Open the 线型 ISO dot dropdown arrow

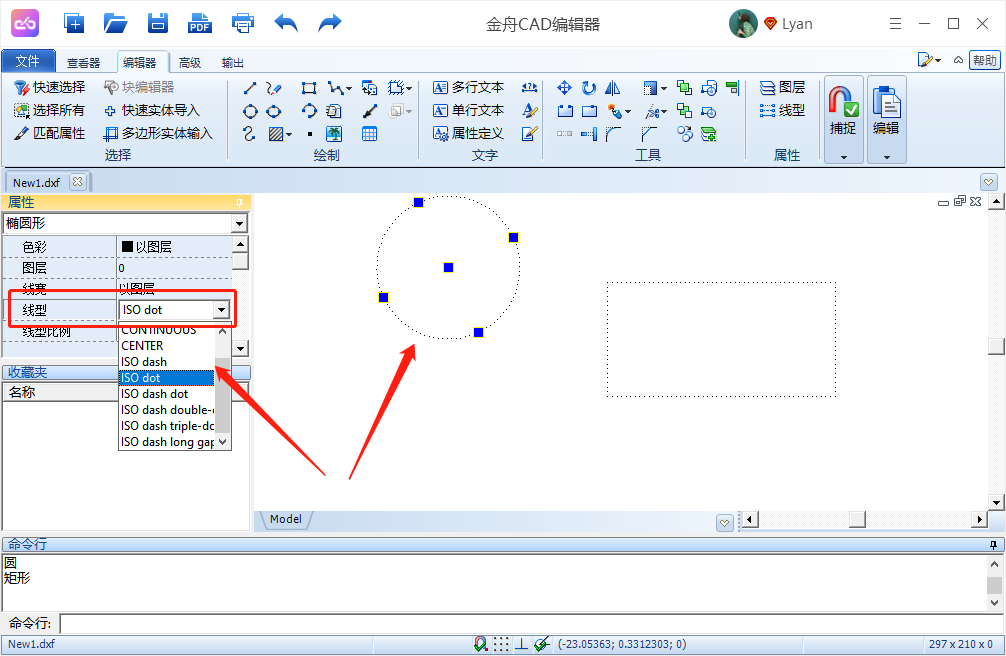pyautogui.click(x=221, y=310)
